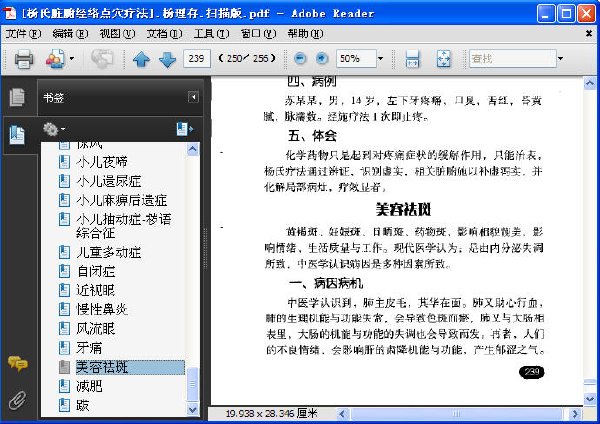Image resolution: width=600 pixels, height=424 pixels.
Task: Open the collaborate people icon
Action: pos(55,59)
